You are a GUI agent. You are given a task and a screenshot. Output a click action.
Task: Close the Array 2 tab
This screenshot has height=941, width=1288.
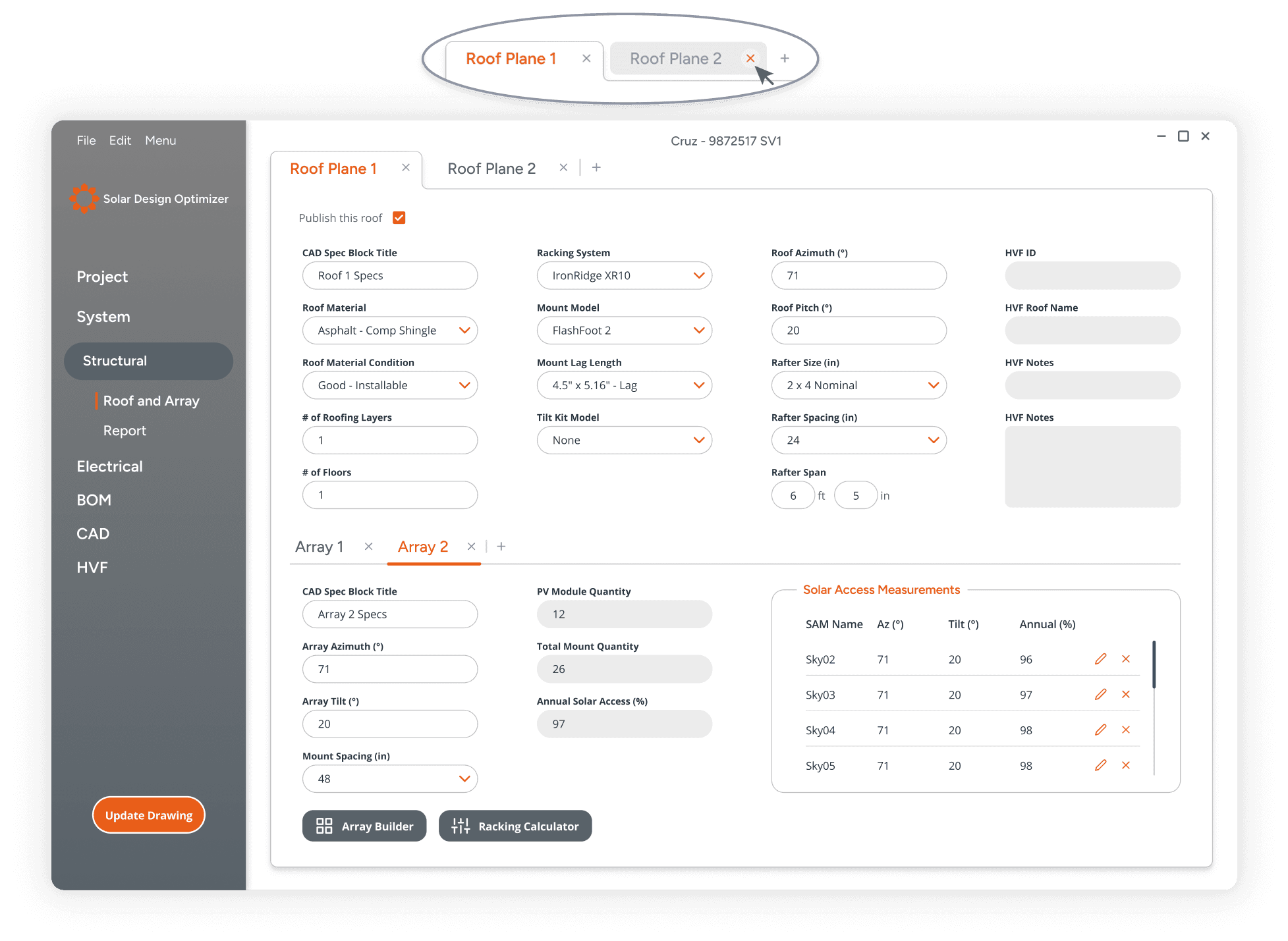coord(471,547)
